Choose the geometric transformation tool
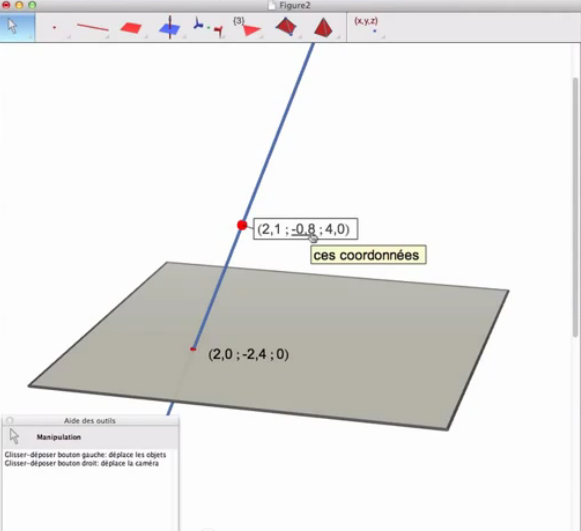 [208, 27]
